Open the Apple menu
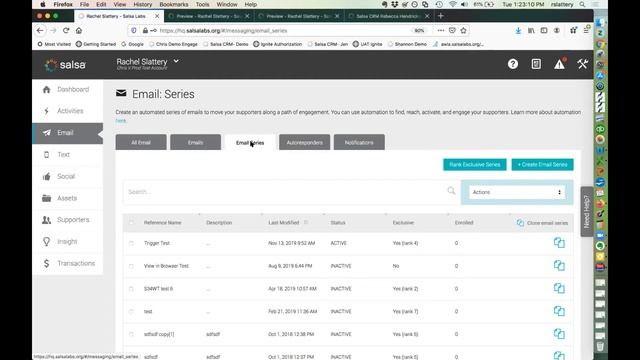 [42, 4]
